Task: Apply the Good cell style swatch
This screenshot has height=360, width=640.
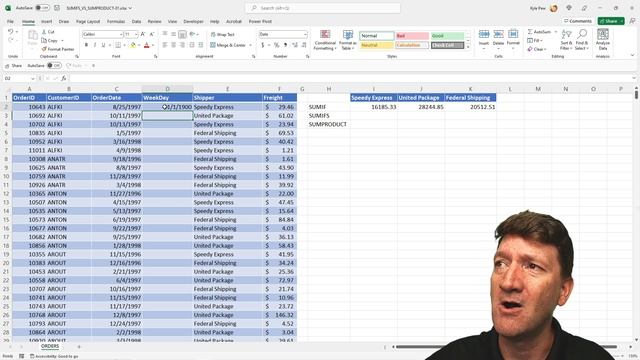Action: 447,36
